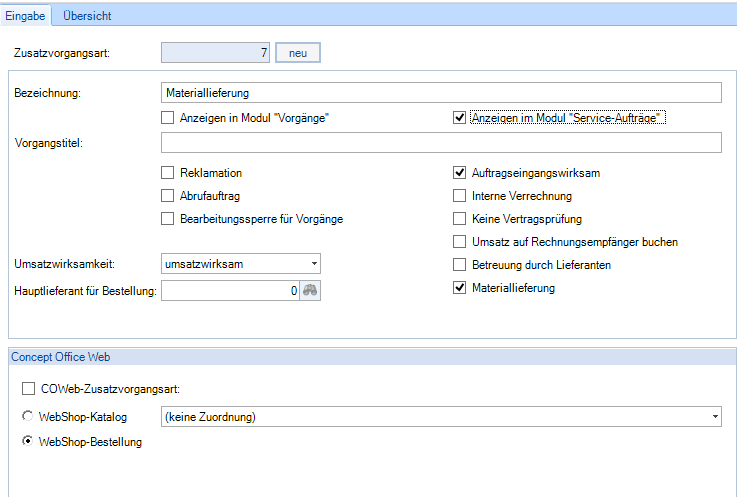Click the neu button
737x497 pixels.
[298, 53]
